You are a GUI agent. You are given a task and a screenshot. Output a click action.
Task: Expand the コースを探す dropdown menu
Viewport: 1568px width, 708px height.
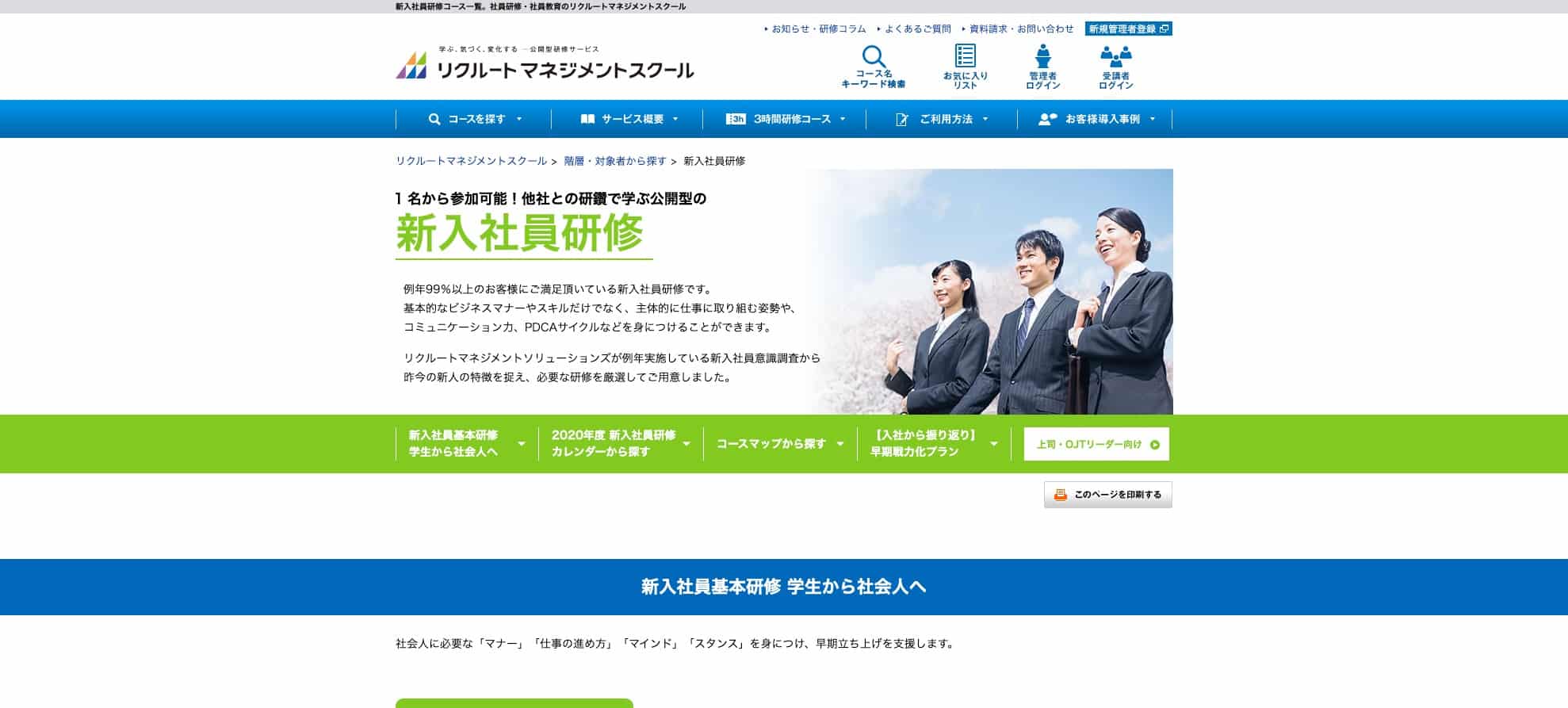coord(475,119)
